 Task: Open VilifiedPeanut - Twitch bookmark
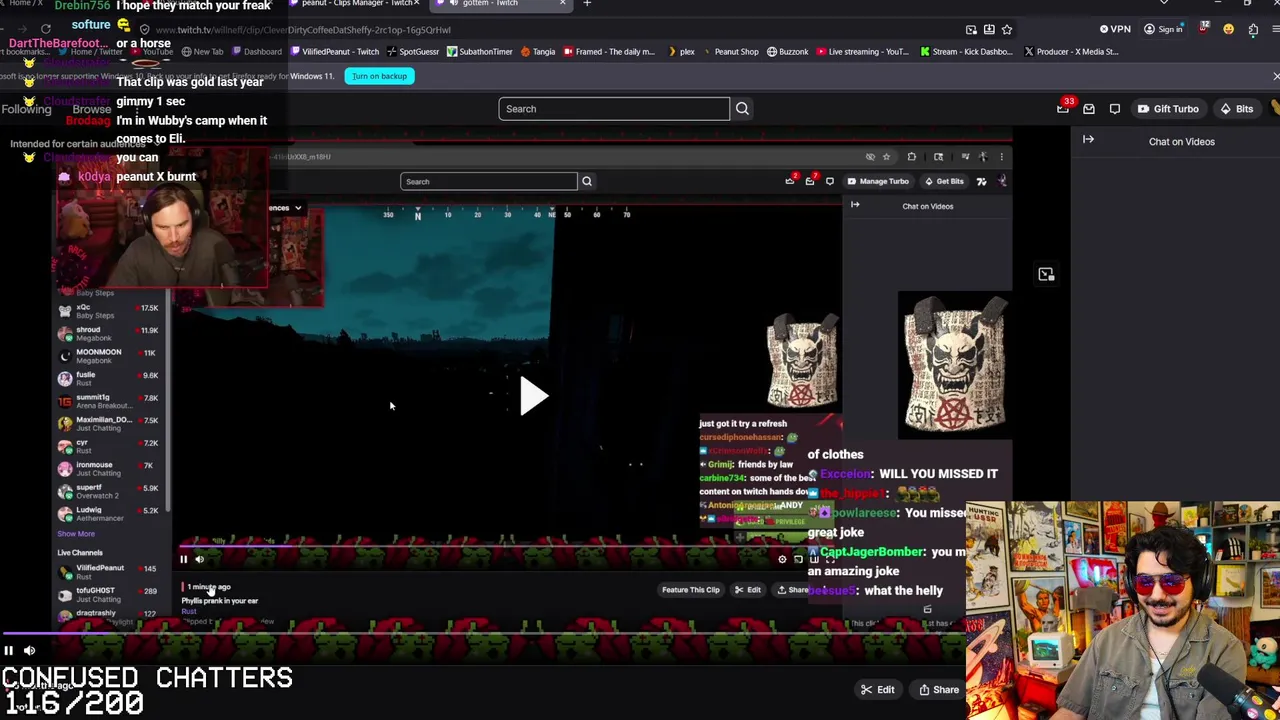coord(335,52)
